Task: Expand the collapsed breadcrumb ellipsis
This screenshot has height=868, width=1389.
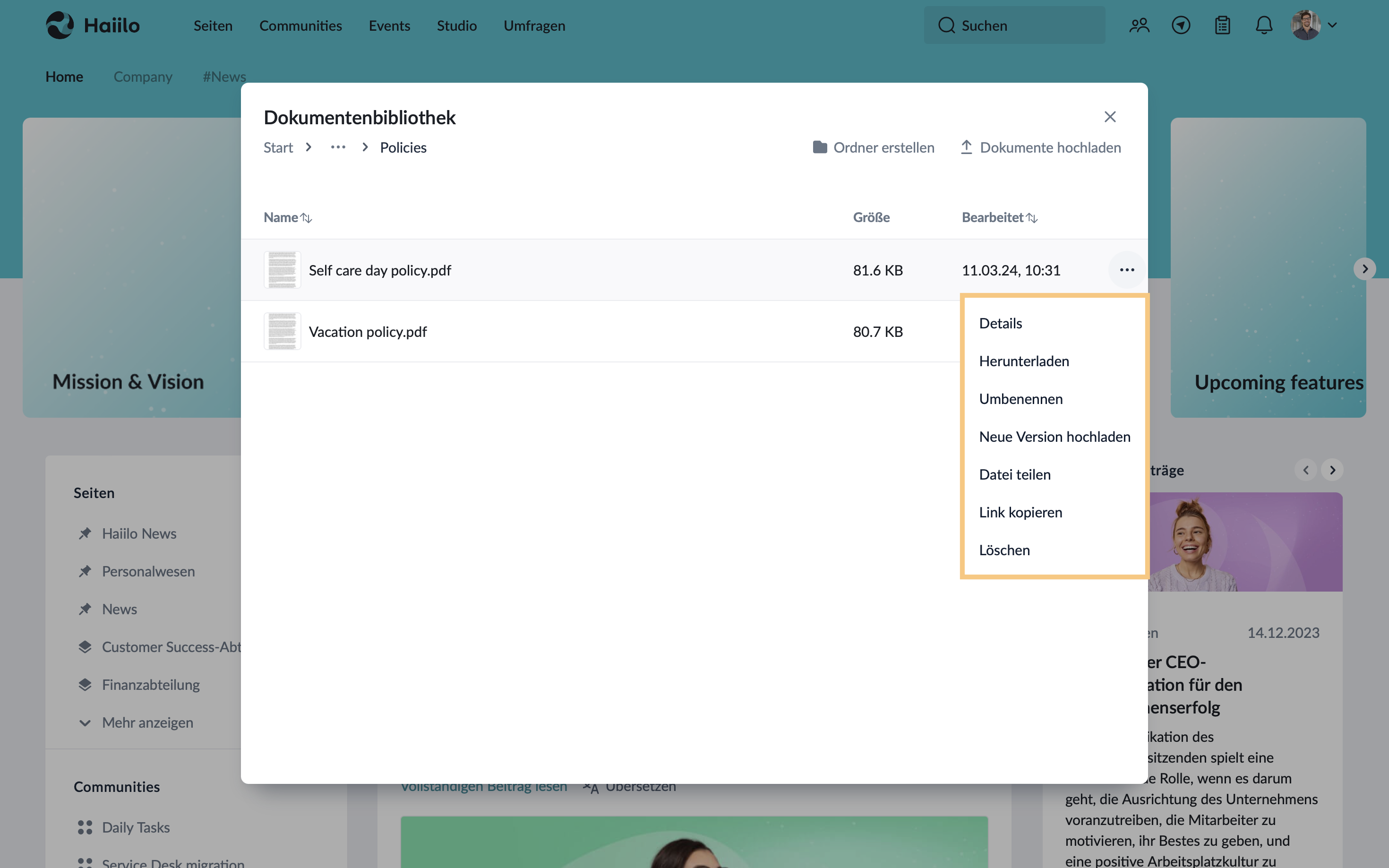Action: coord(338,147)
